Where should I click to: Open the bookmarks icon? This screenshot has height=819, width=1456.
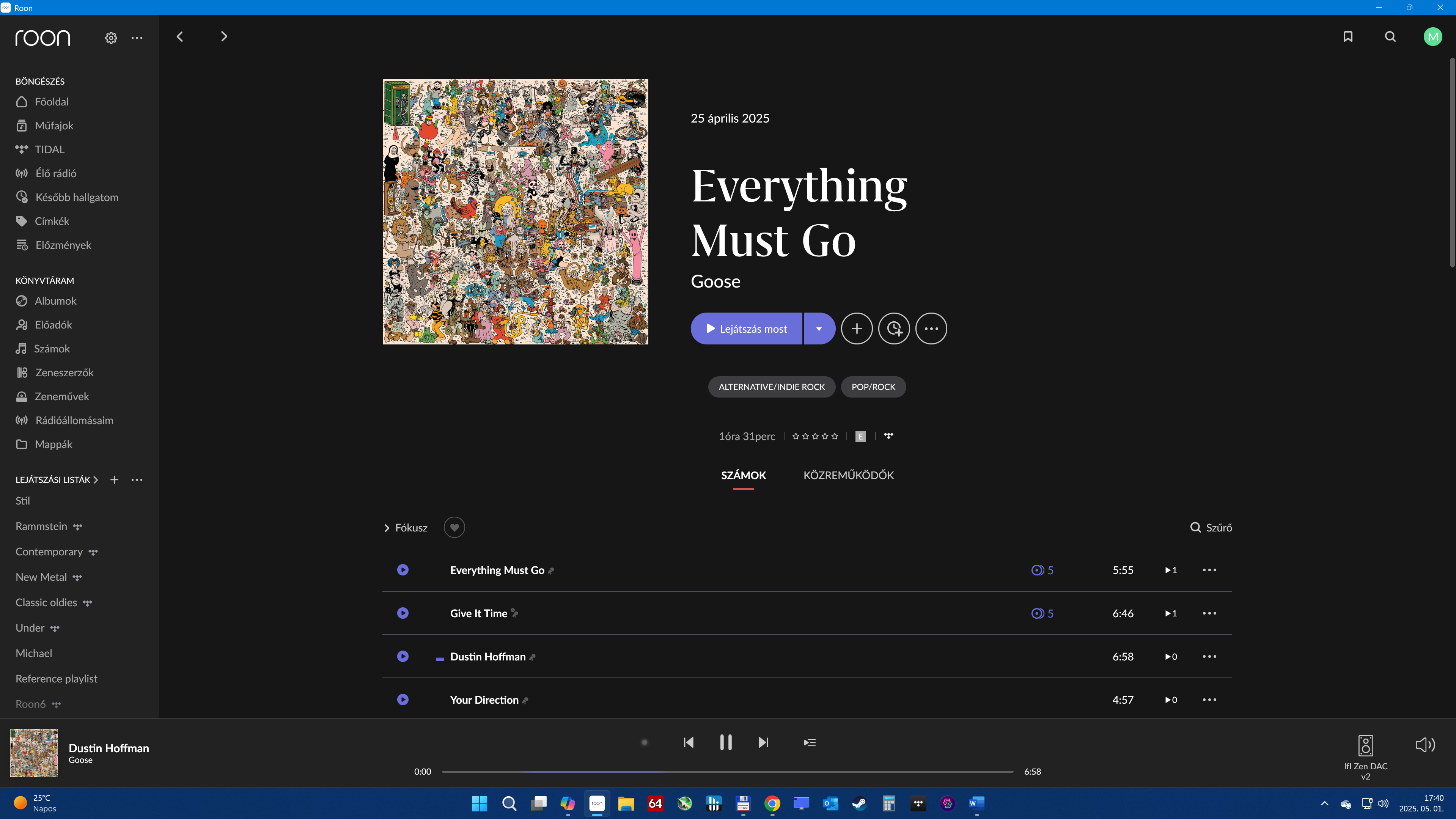point(1348,37)
